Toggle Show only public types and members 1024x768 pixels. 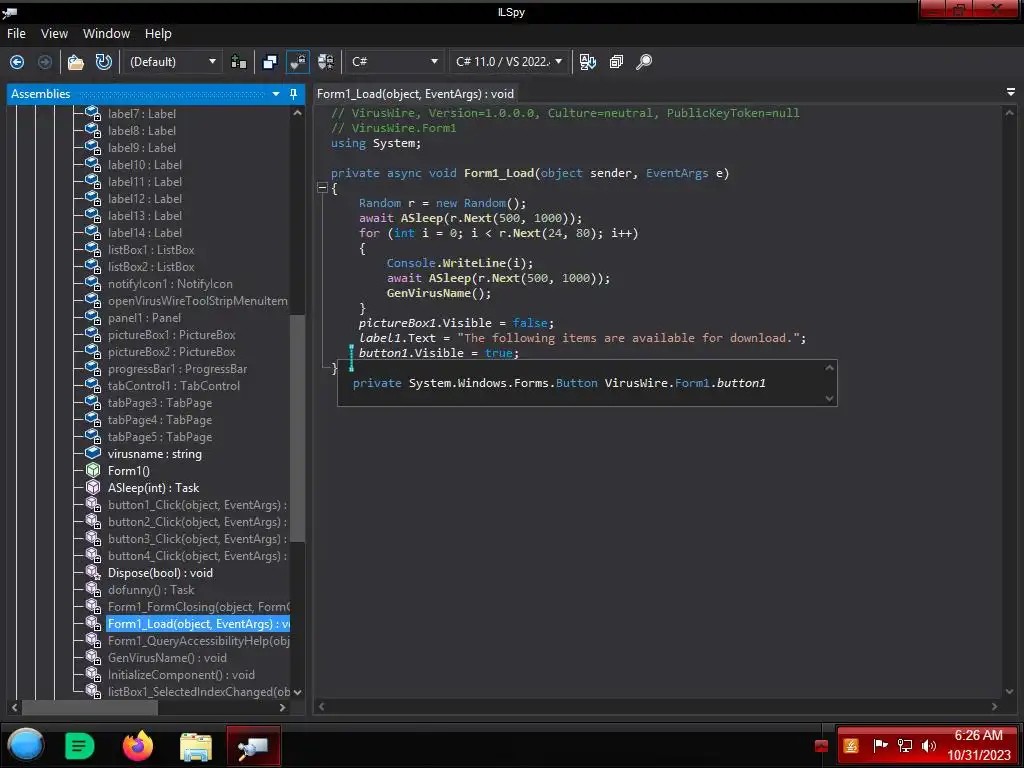tap(270, 62)
